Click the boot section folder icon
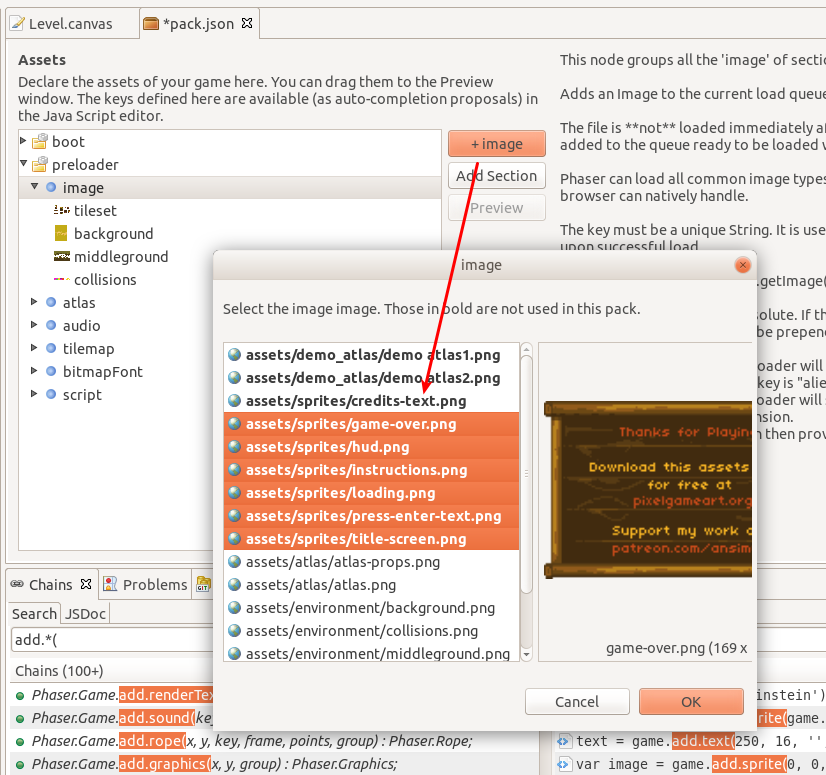 41,141
